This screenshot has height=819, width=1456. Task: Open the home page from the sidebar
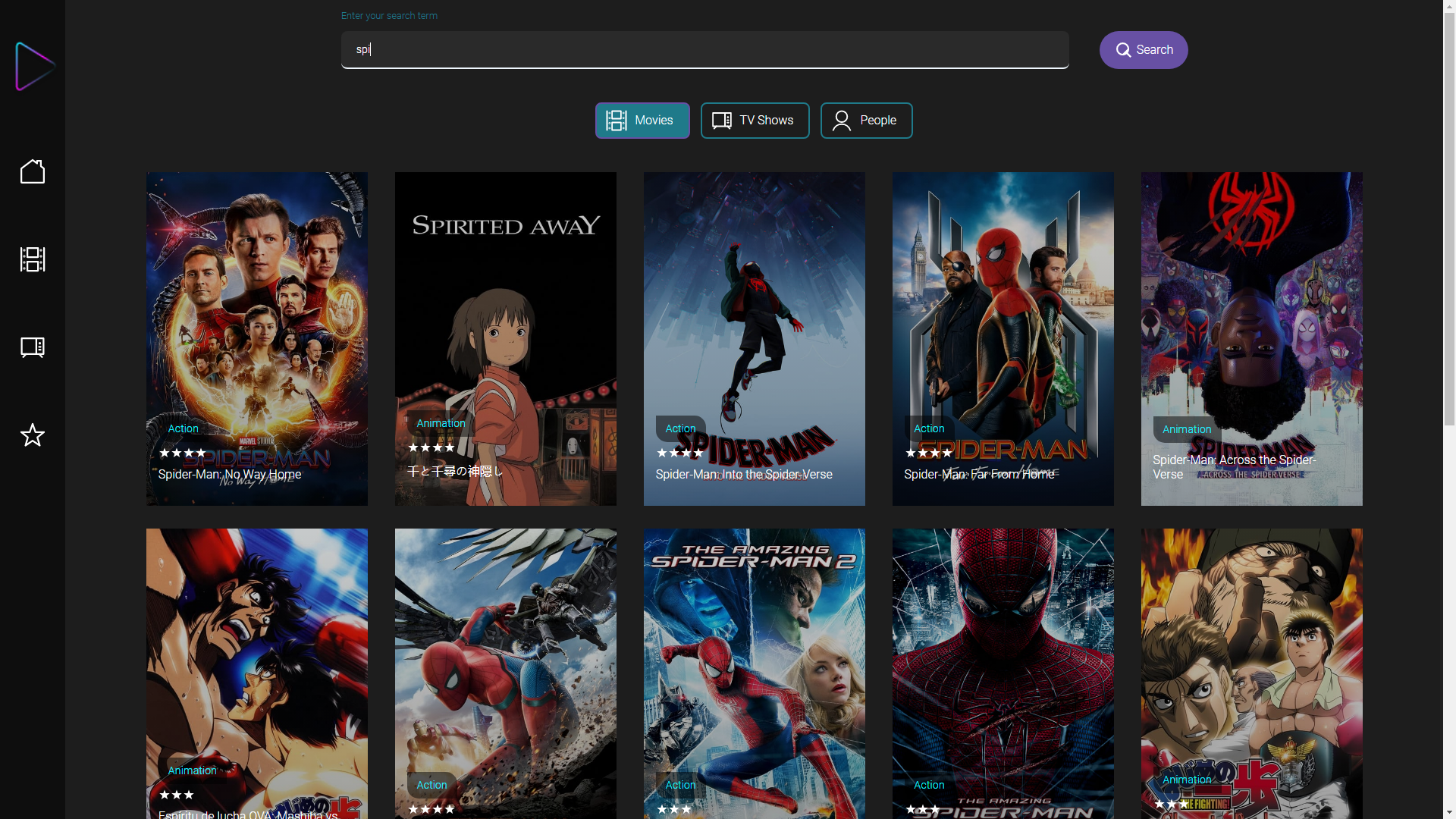[32, 171]
